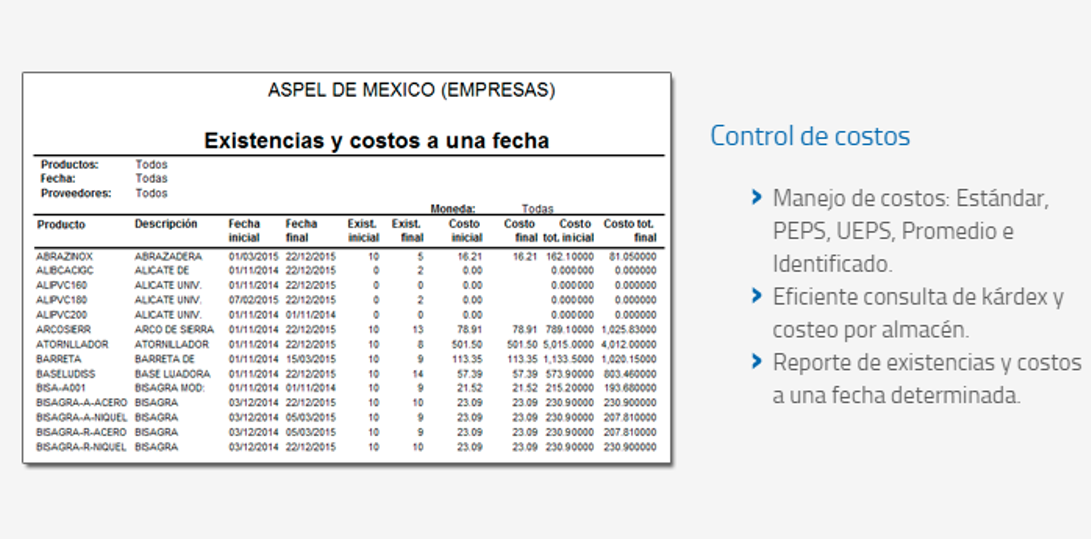Pick the BASELUDISS product entry
The image size is (1091, 539).
[66, 373]
